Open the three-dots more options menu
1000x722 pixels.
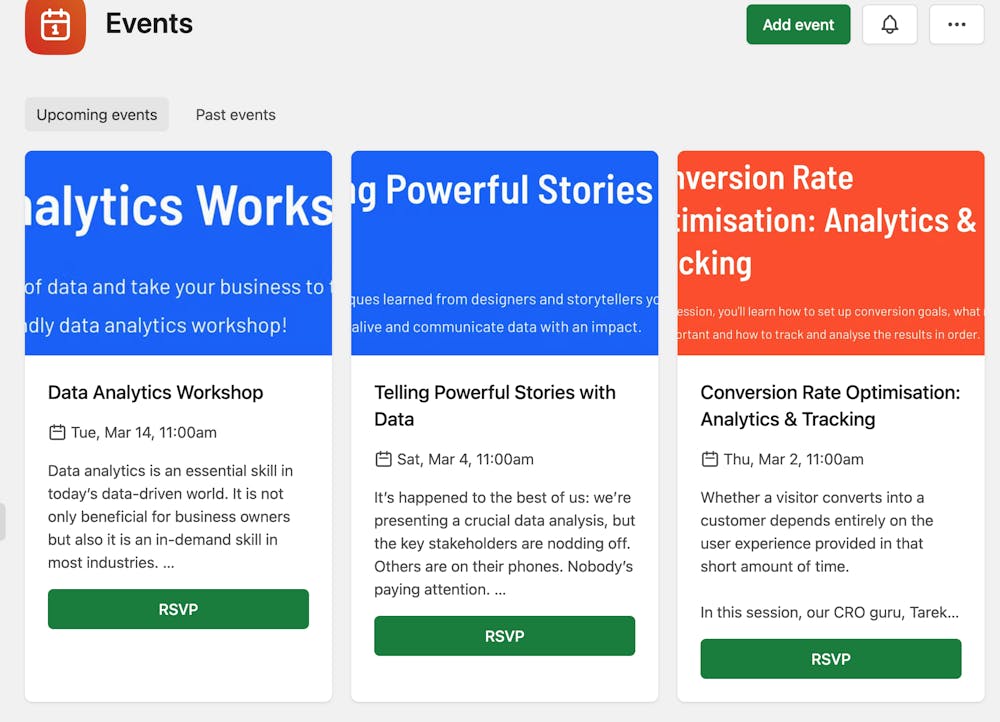pos(956,25)
